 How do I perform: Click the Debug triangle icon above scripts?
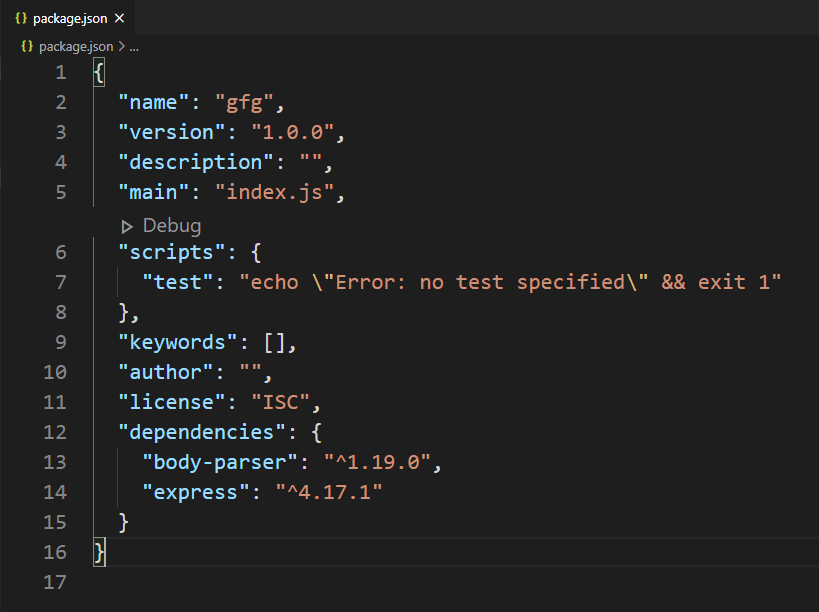tap(127, 226)
